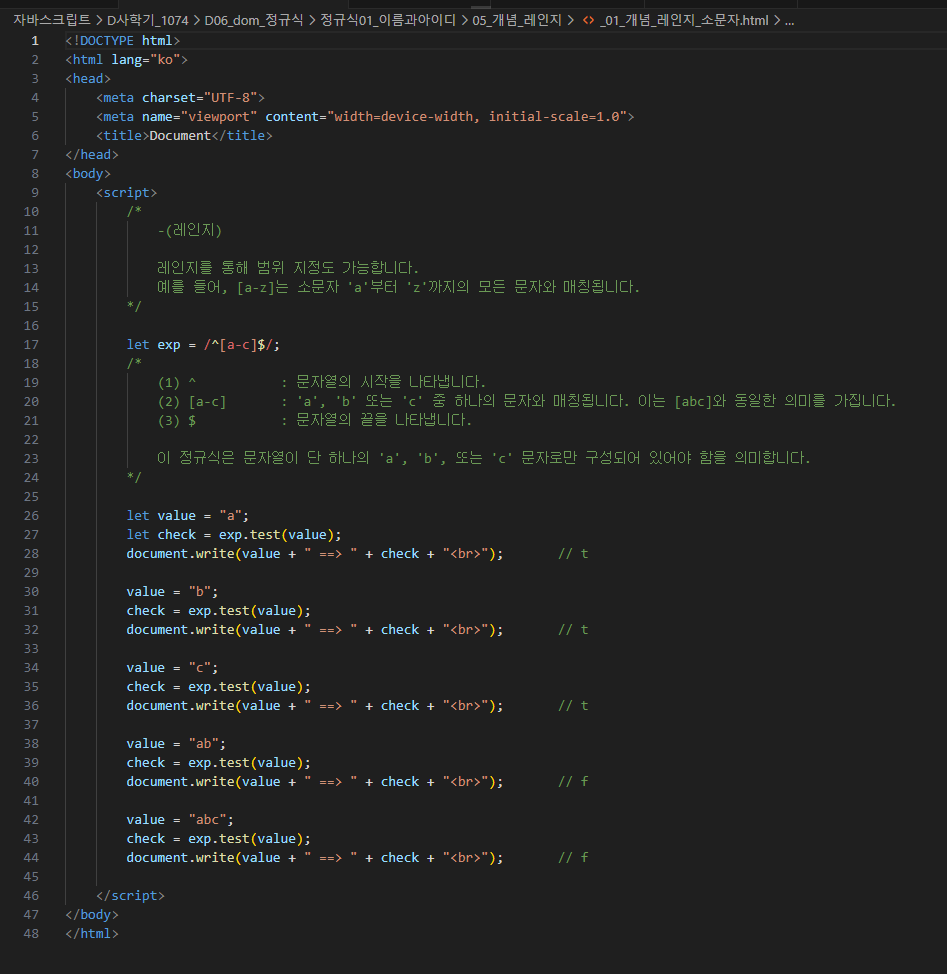Place cursor on <!DOCTYPE html> text

122,40
